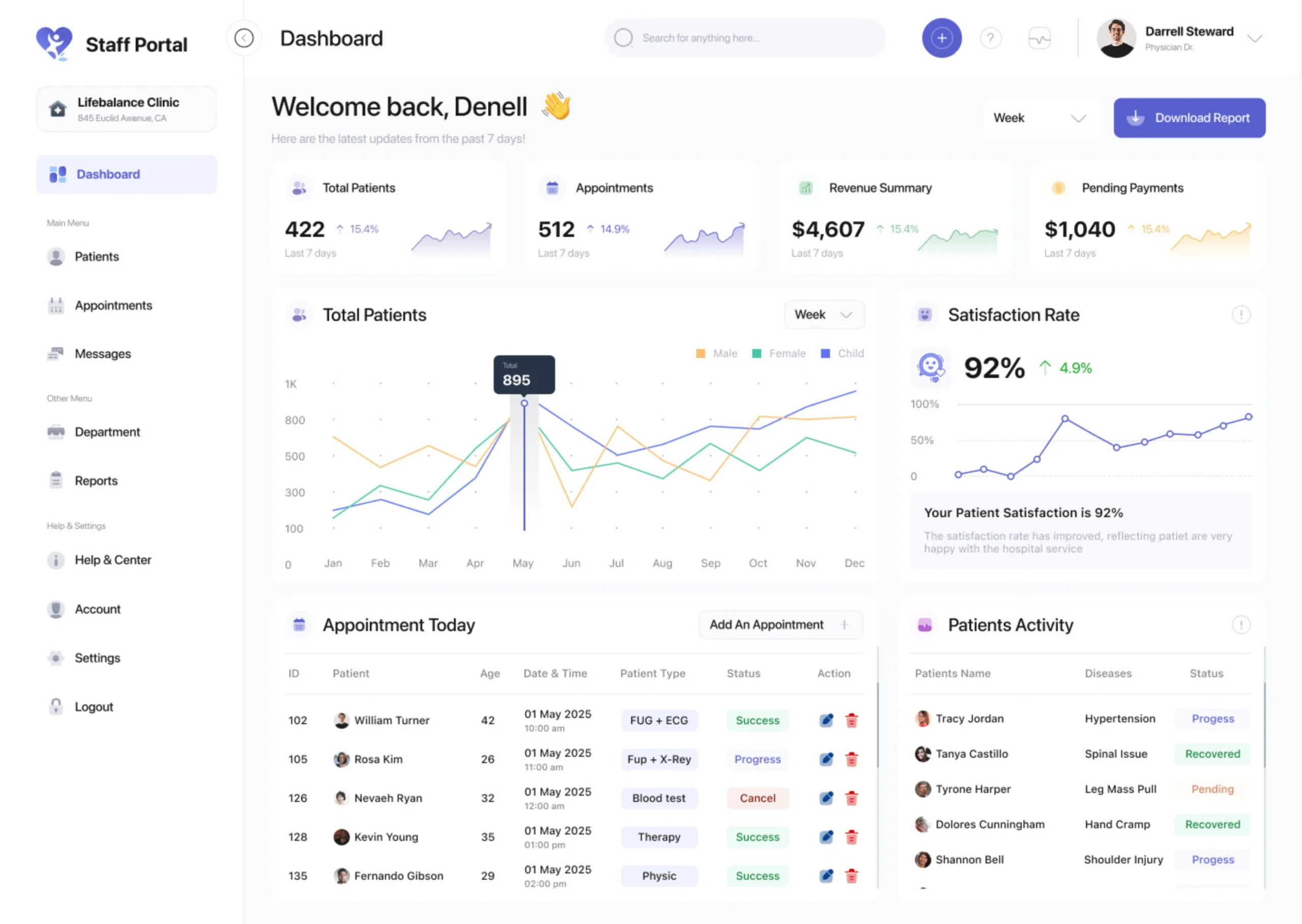Collapse sidebar with back arrow button
This screenshot has height=924, width=1302.
pyautogui.click(x=244, y=38)
